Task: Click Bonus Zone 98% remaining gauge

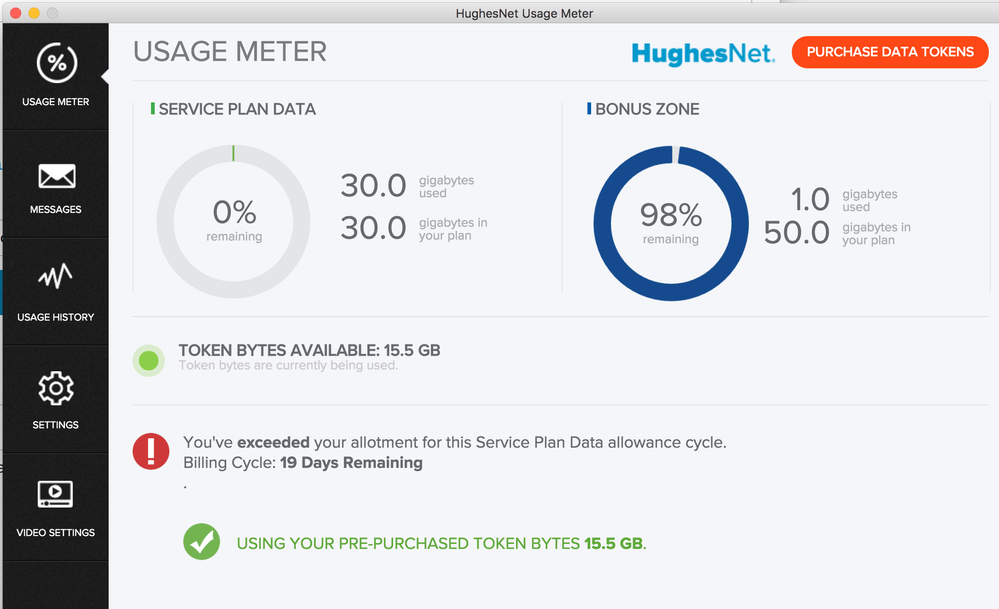Action: point(671,222)
